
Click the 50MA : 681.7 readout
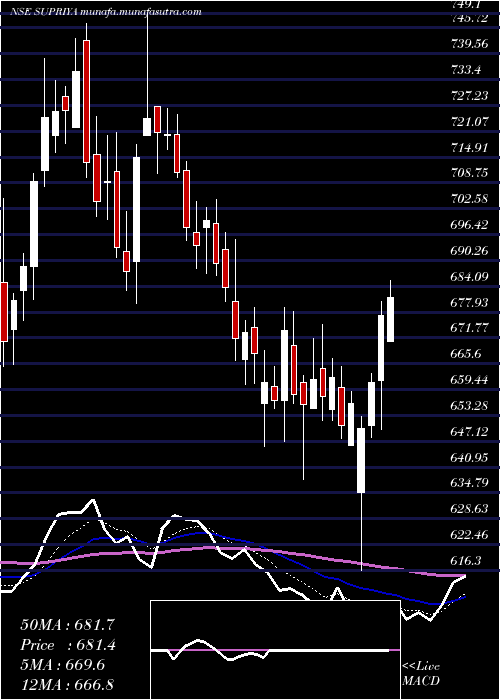tap(68, 625)
